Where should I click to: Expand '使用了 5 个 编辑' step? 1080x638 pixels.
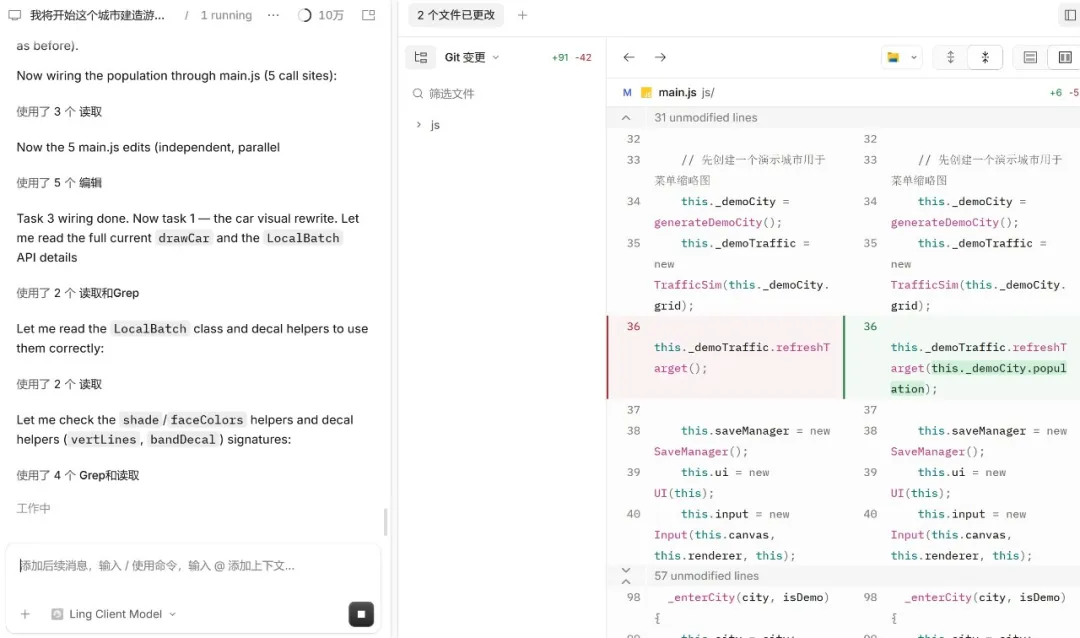59,183
